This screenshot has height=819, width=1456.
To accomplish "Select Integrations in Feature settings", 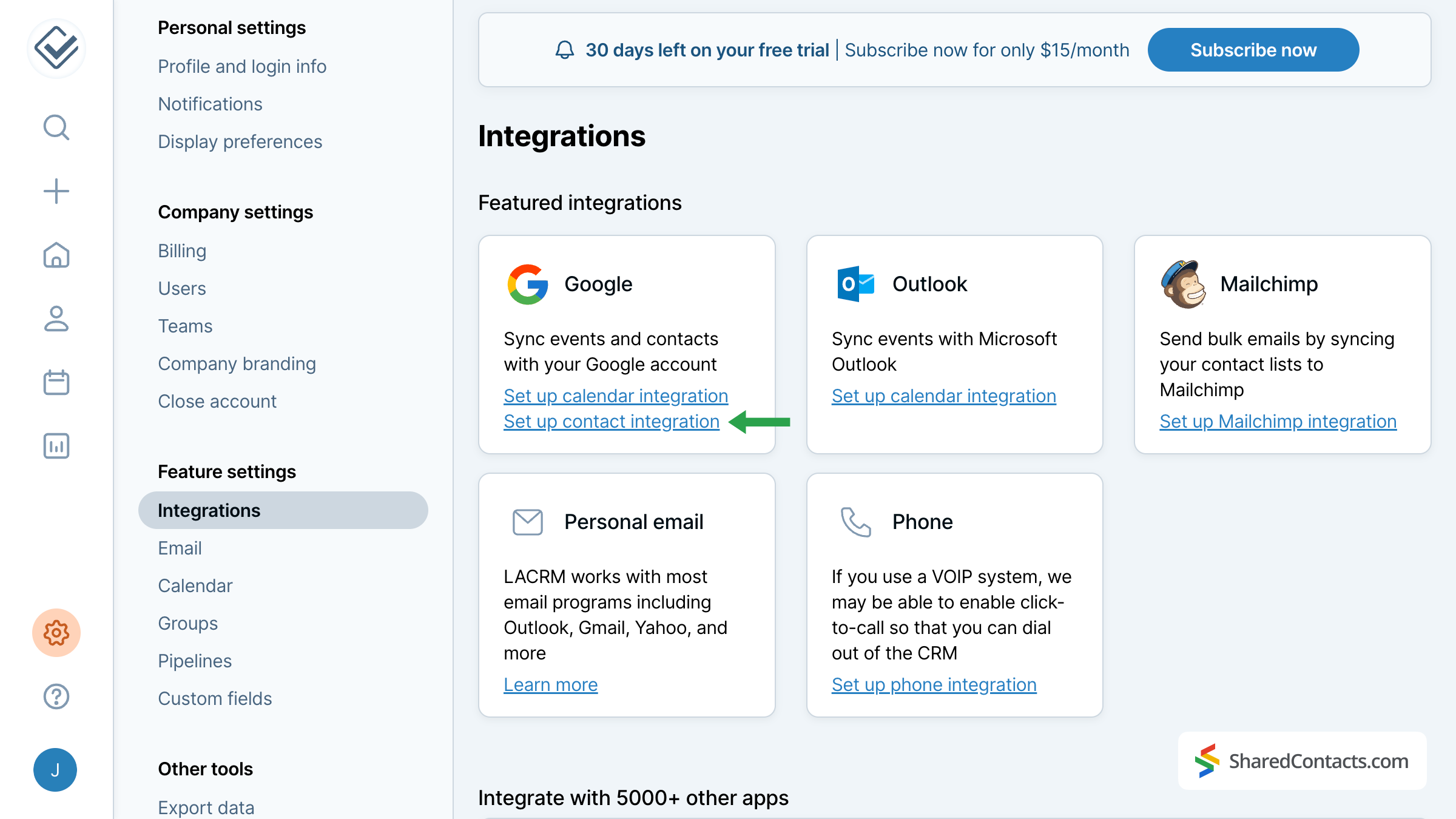I will click(x=283, y=510).
